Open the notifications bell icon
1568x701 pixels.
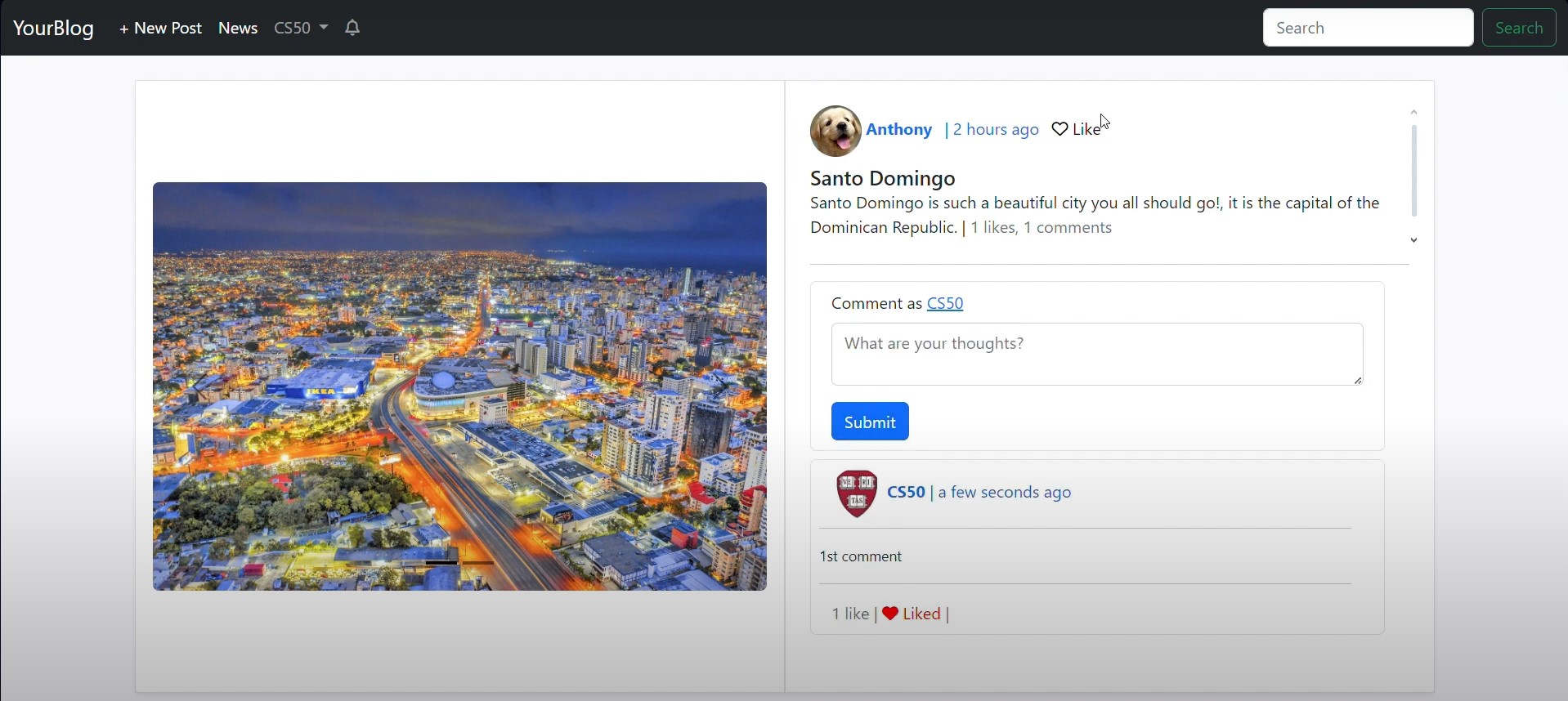pos(352,29)
